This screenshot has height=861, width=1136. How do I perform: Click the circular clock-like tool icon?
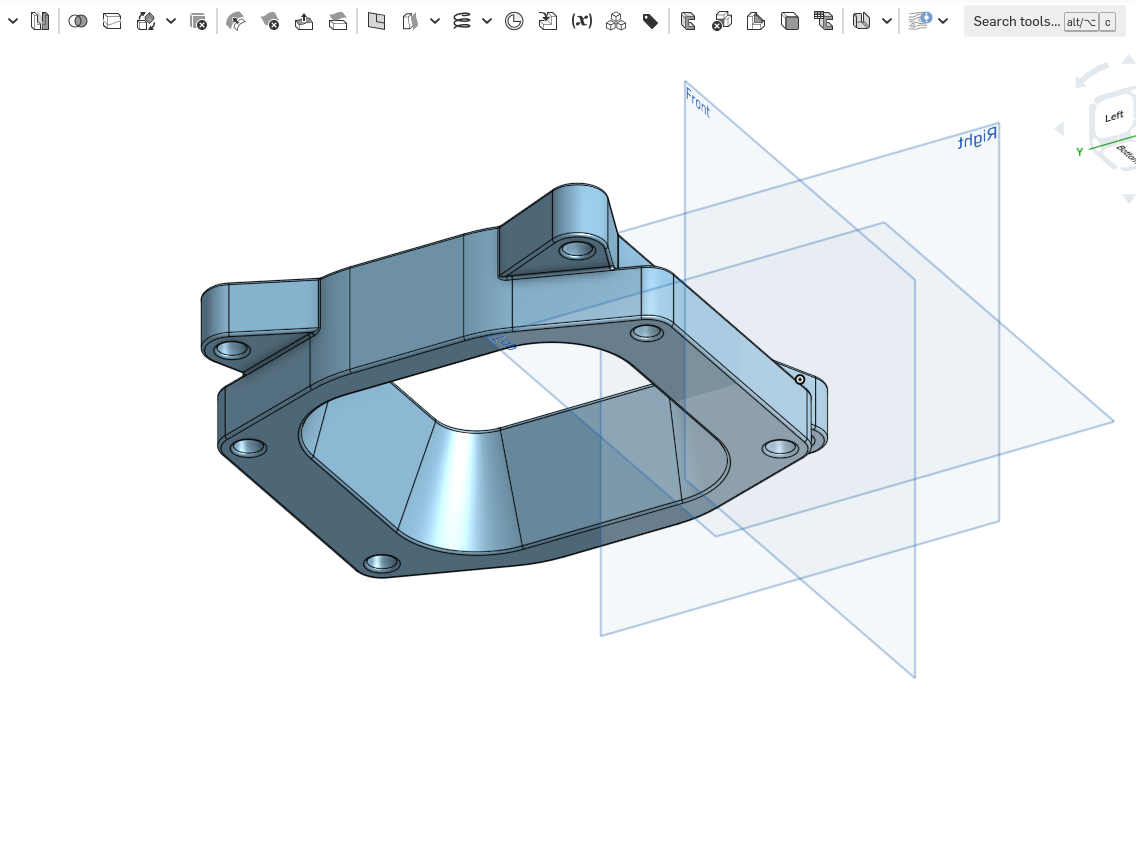point(514,21)
